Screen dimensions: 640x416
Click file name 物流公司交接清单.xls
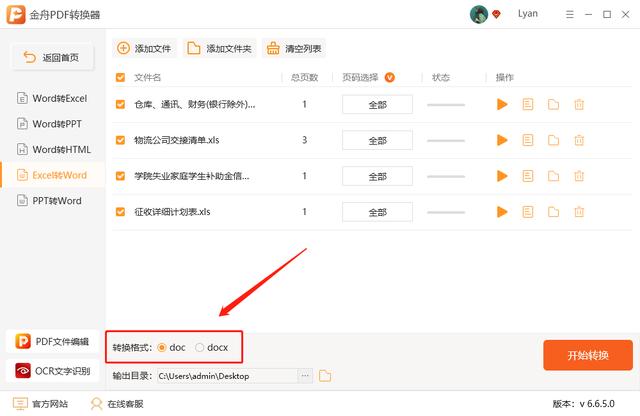point(177,140)
